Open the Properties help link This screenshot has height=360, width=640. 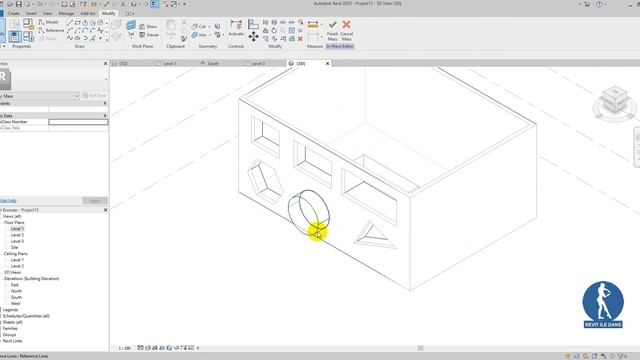8,200
